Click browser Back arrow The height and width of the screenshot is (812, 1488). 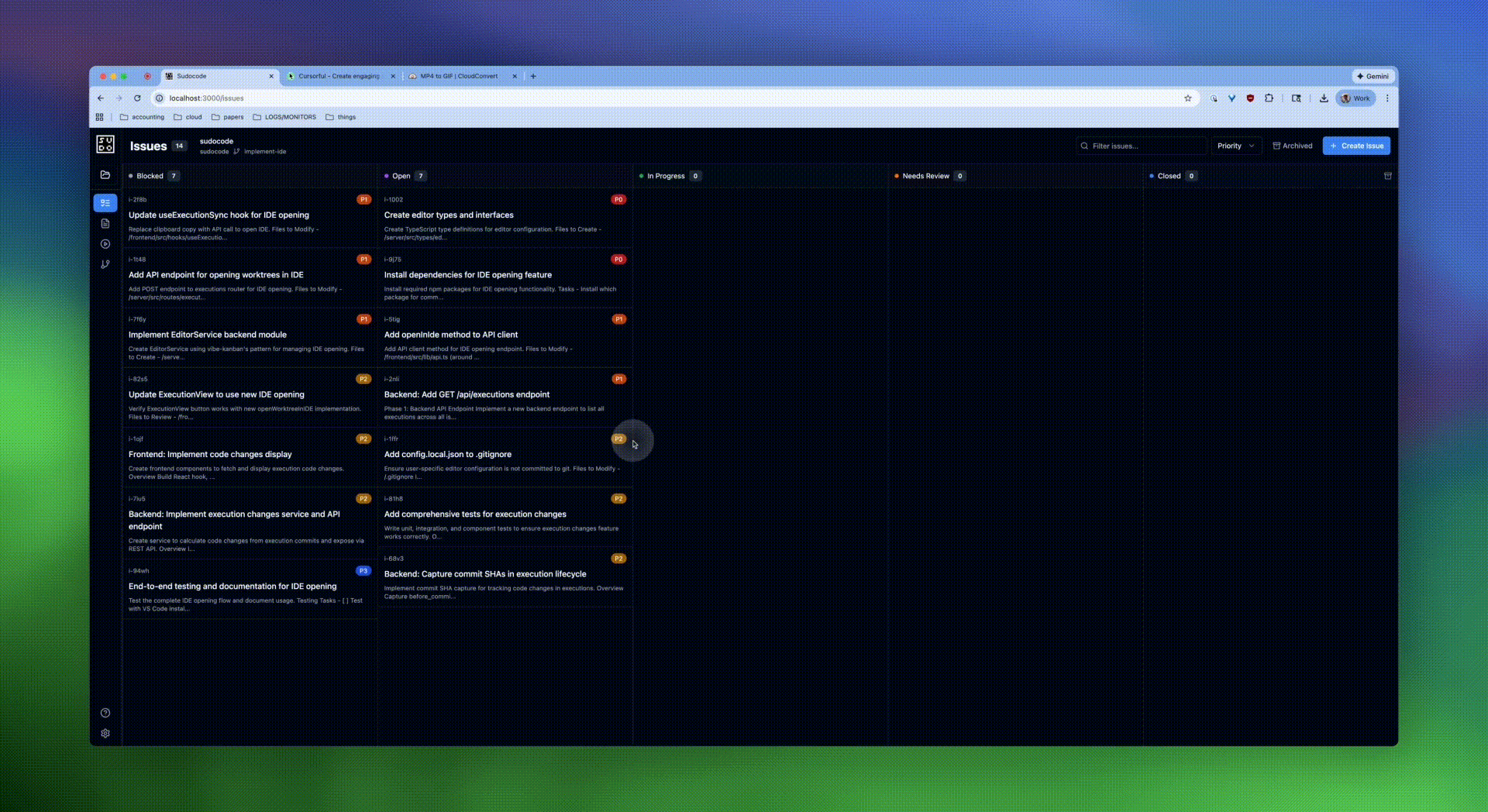(101, 98)
